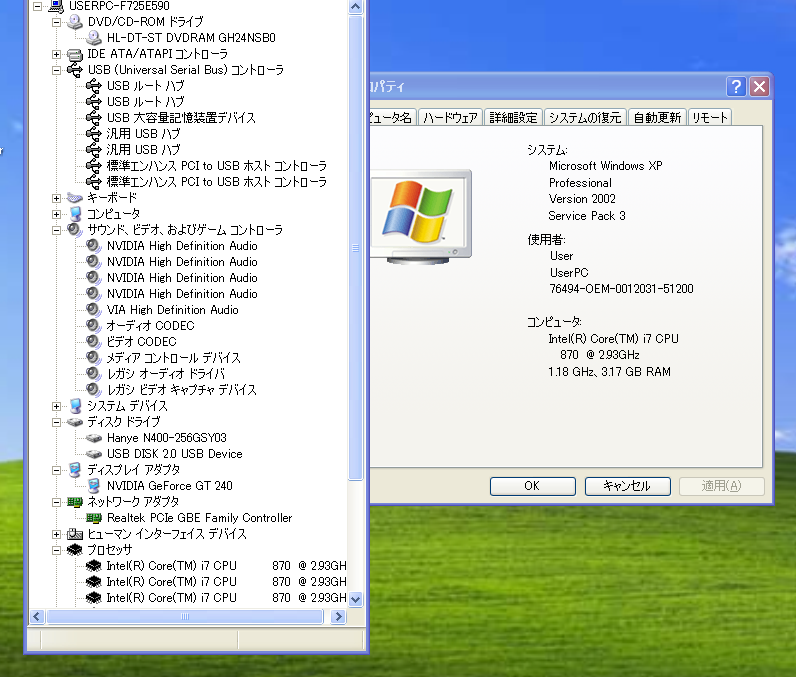Switch to the リモート tab
Screen dimensions: 796x677
pos(710,118)
